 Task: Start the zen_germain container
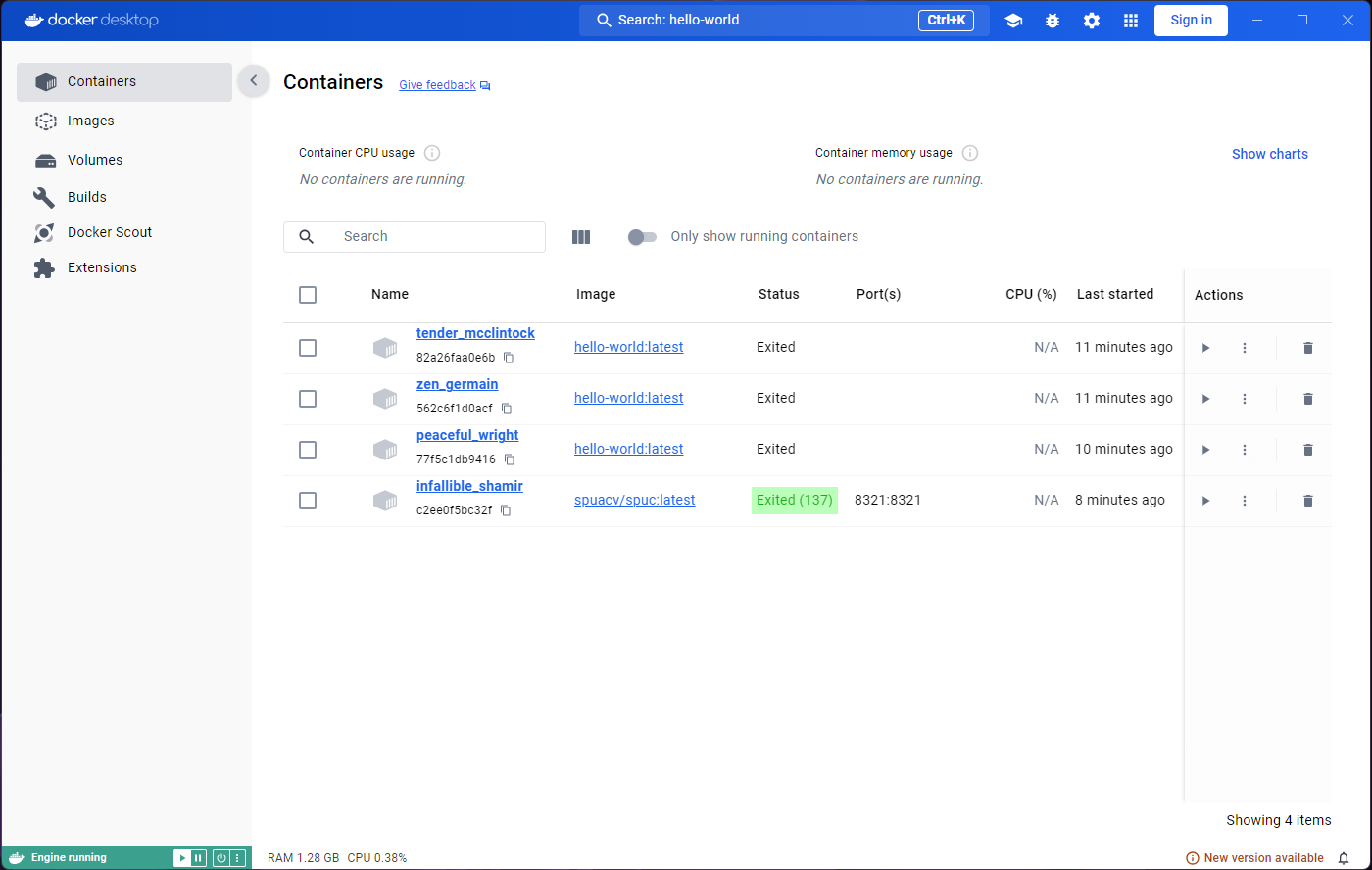(1205, 399)
